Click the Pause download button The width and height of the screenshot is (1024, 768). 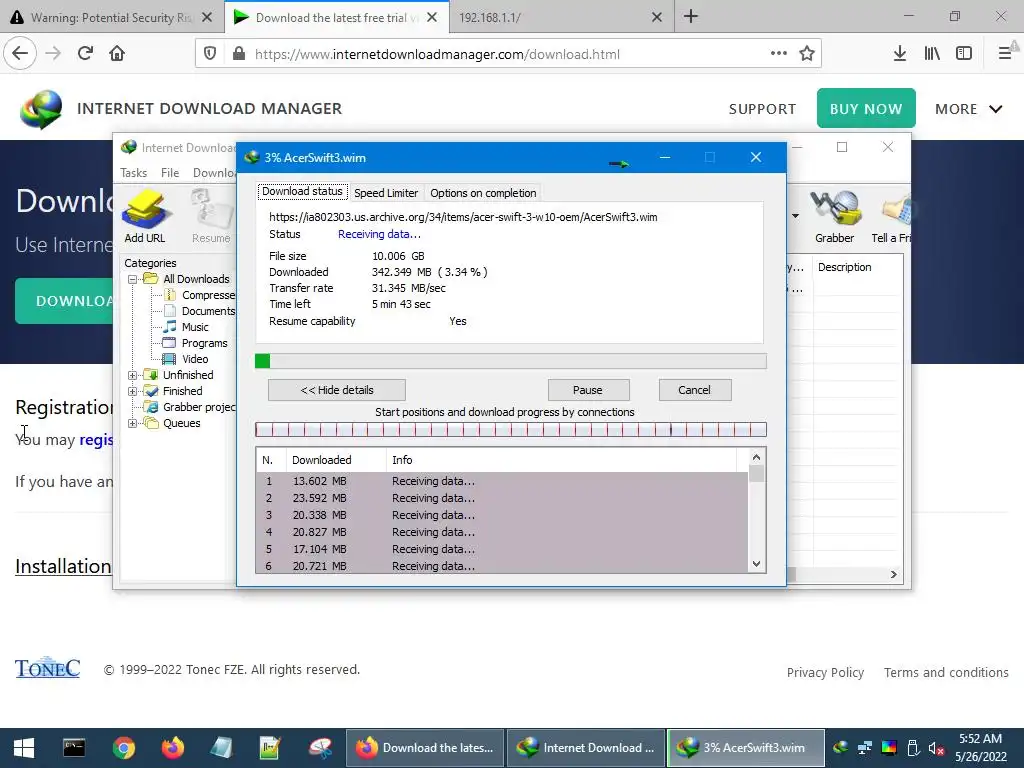click(x=588, y=390)
